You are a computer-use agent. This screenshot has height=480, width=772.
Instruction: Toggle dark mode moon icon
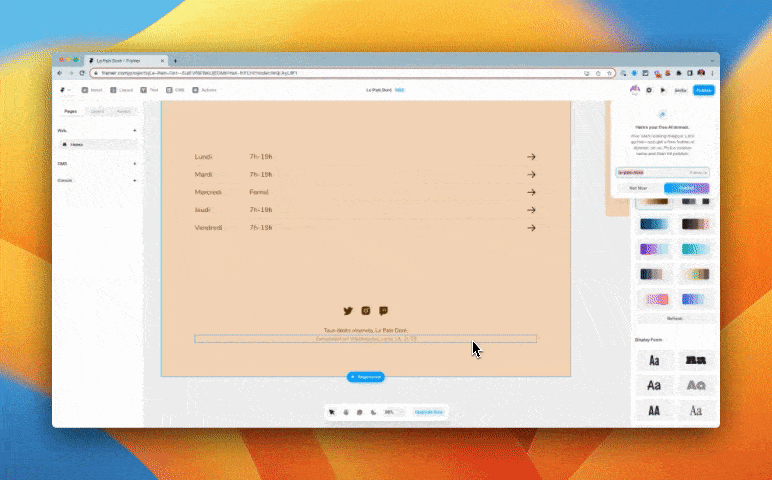(373, 411)
